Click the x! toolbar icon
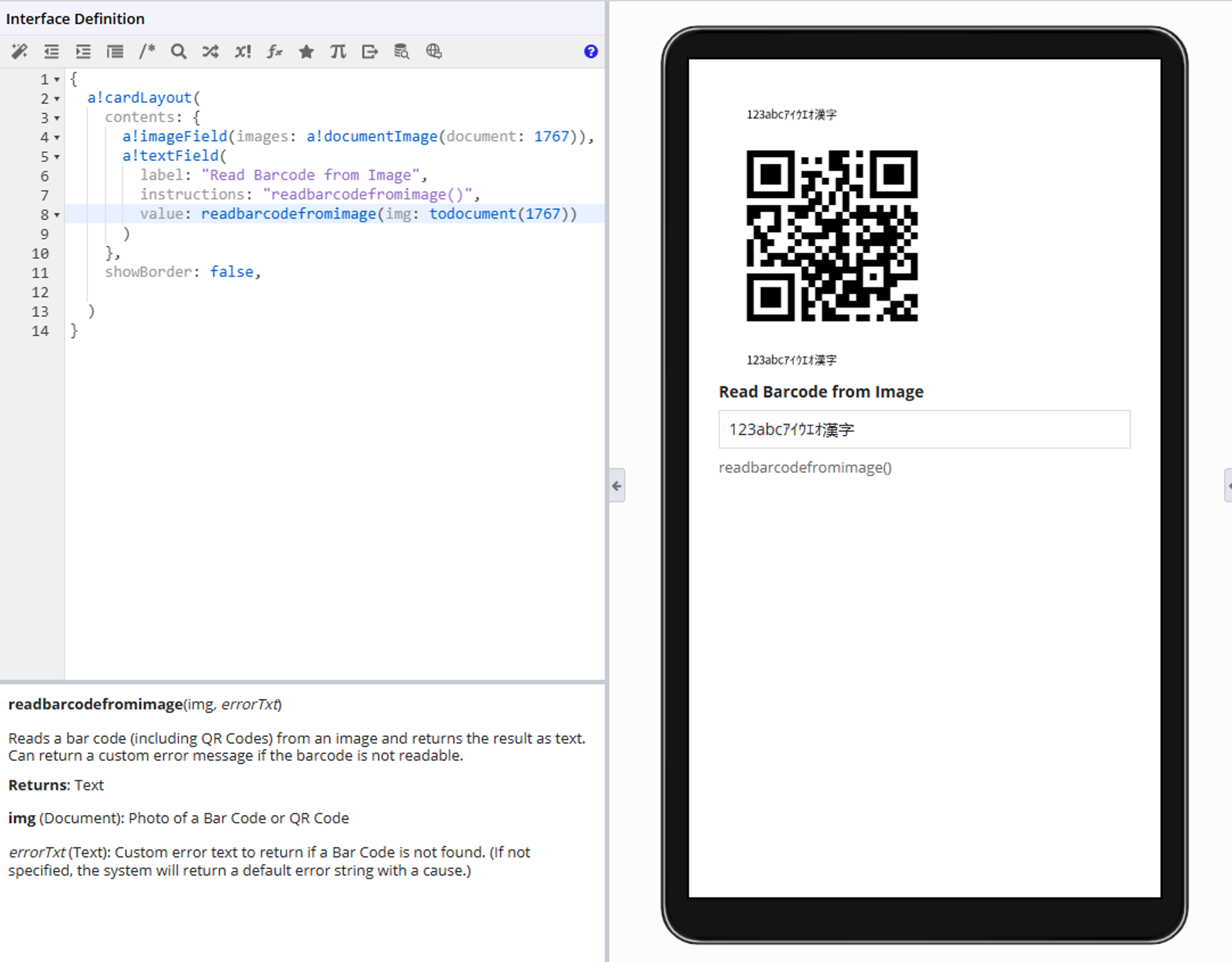 coord(243,51)
